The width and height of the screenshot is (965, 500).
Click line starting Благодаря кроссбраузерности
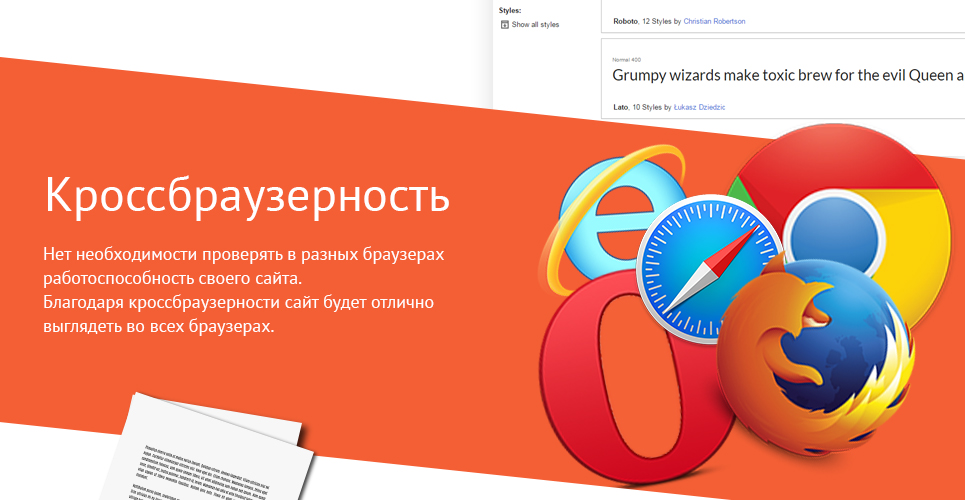(239, 302)
